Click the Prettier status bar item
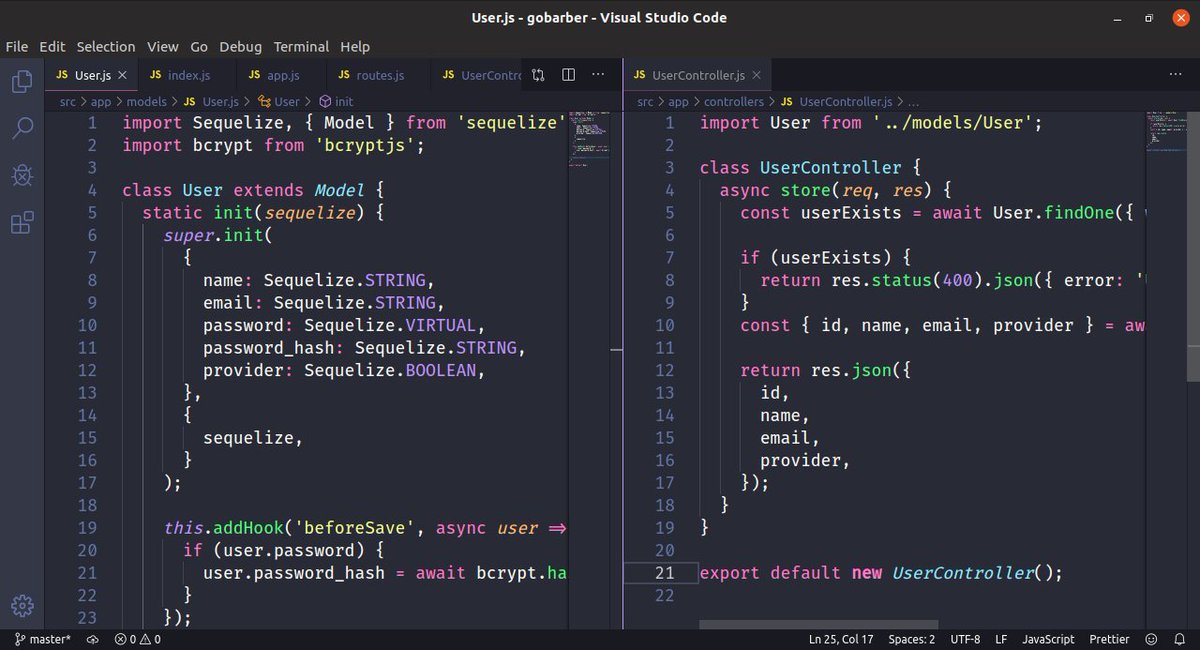 (x=1109, y=639)
